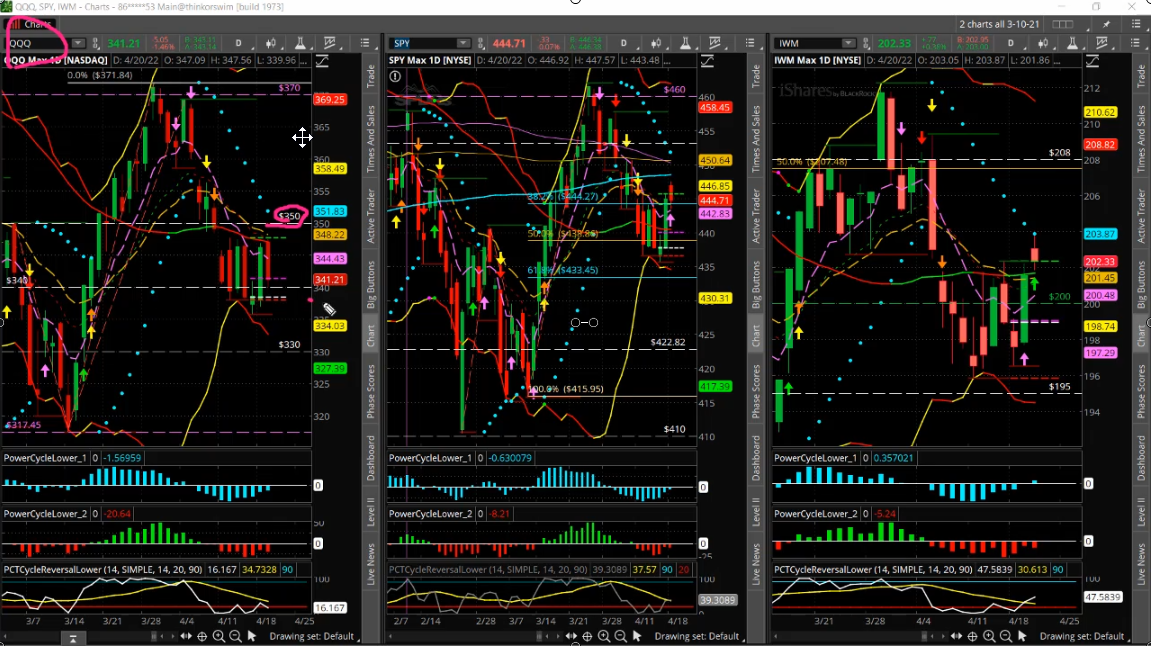Open Dashboard tab beside IWM chart
The image size is (1151, 646).
(1141, 459)
